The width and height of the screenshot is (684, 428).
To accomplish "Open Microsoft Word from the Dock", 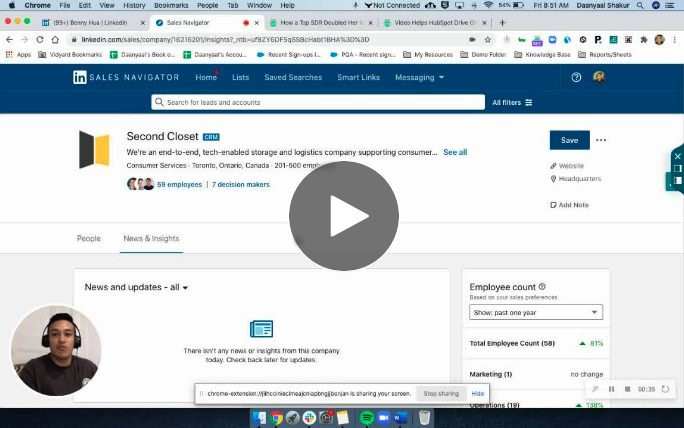I will point(400,418).
